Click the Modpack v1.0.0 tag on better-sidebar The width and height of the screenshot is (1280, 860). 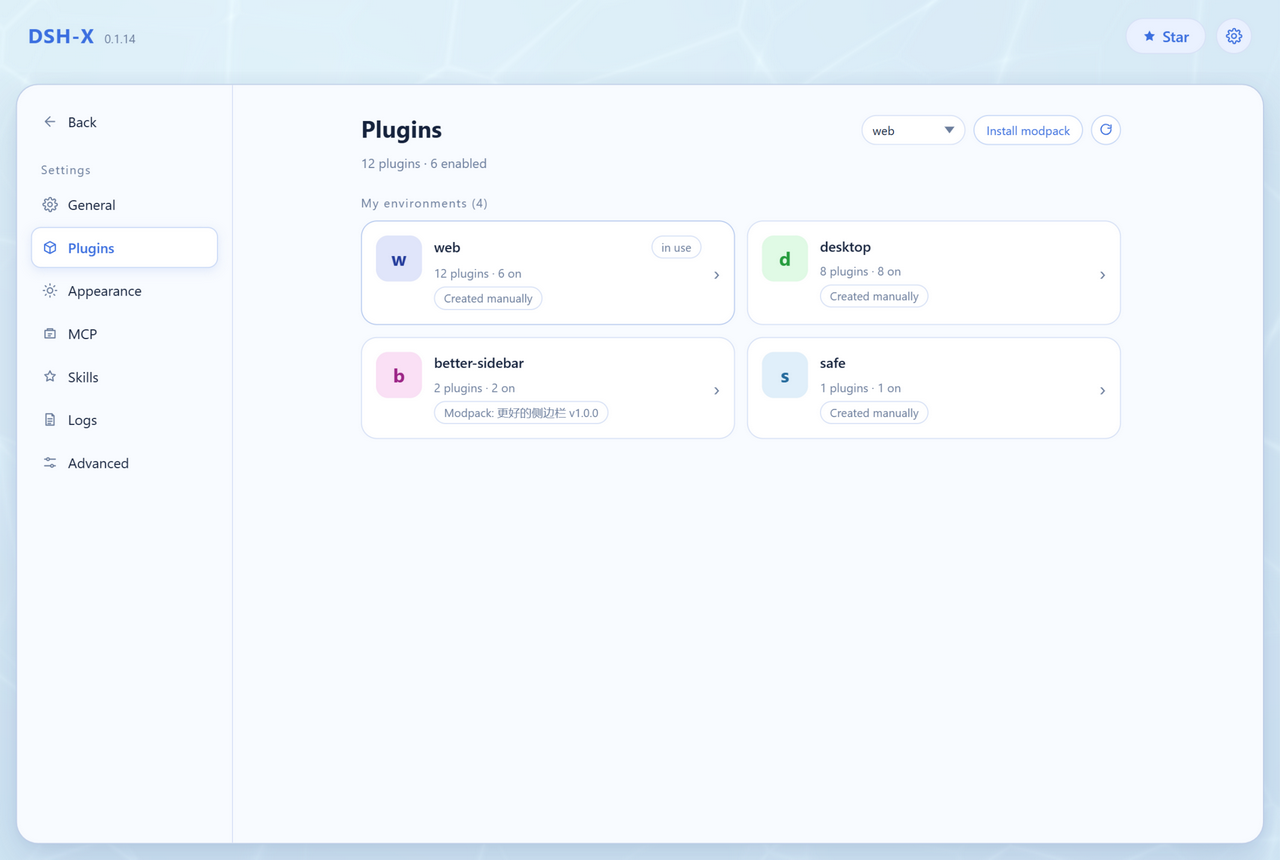pyautogui.click(x=521, y=413)
